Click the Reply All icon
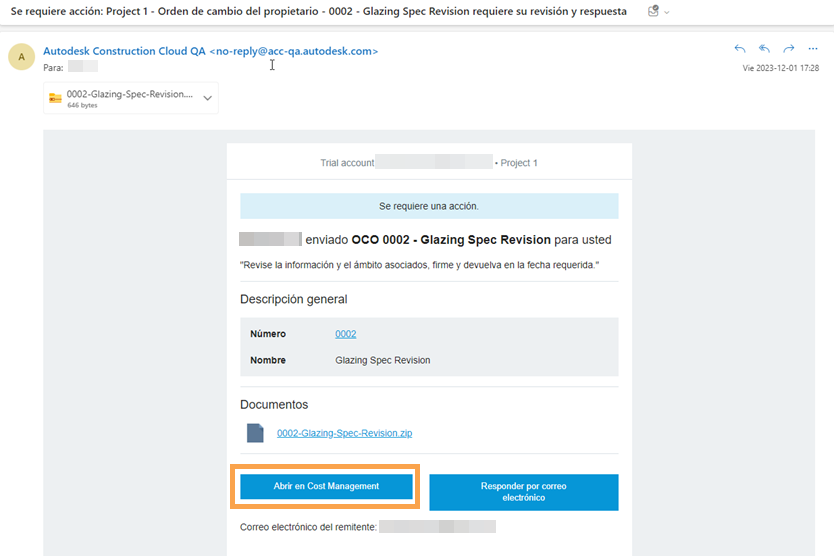The width and height of the screenshot is (834, 556). (x=764, y=49)
